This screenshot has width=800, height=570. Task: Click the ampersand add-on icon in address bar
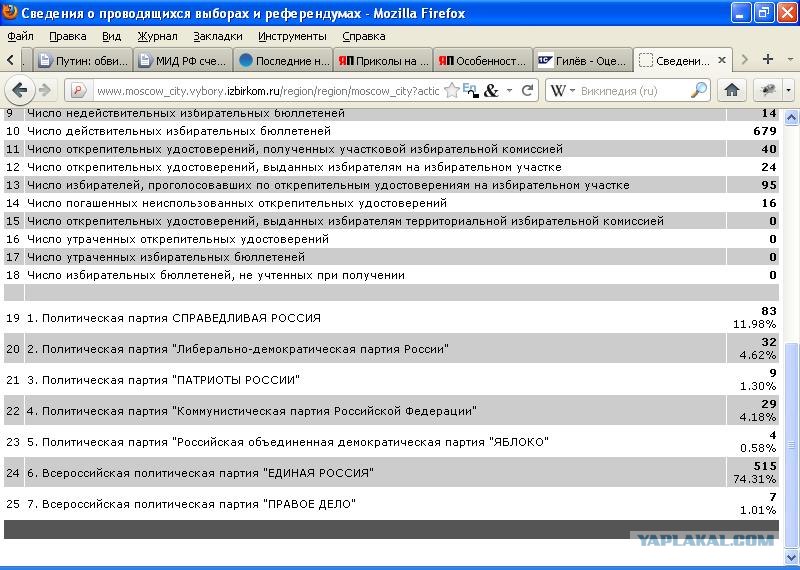pyautogui.click(x=491, y=91)
